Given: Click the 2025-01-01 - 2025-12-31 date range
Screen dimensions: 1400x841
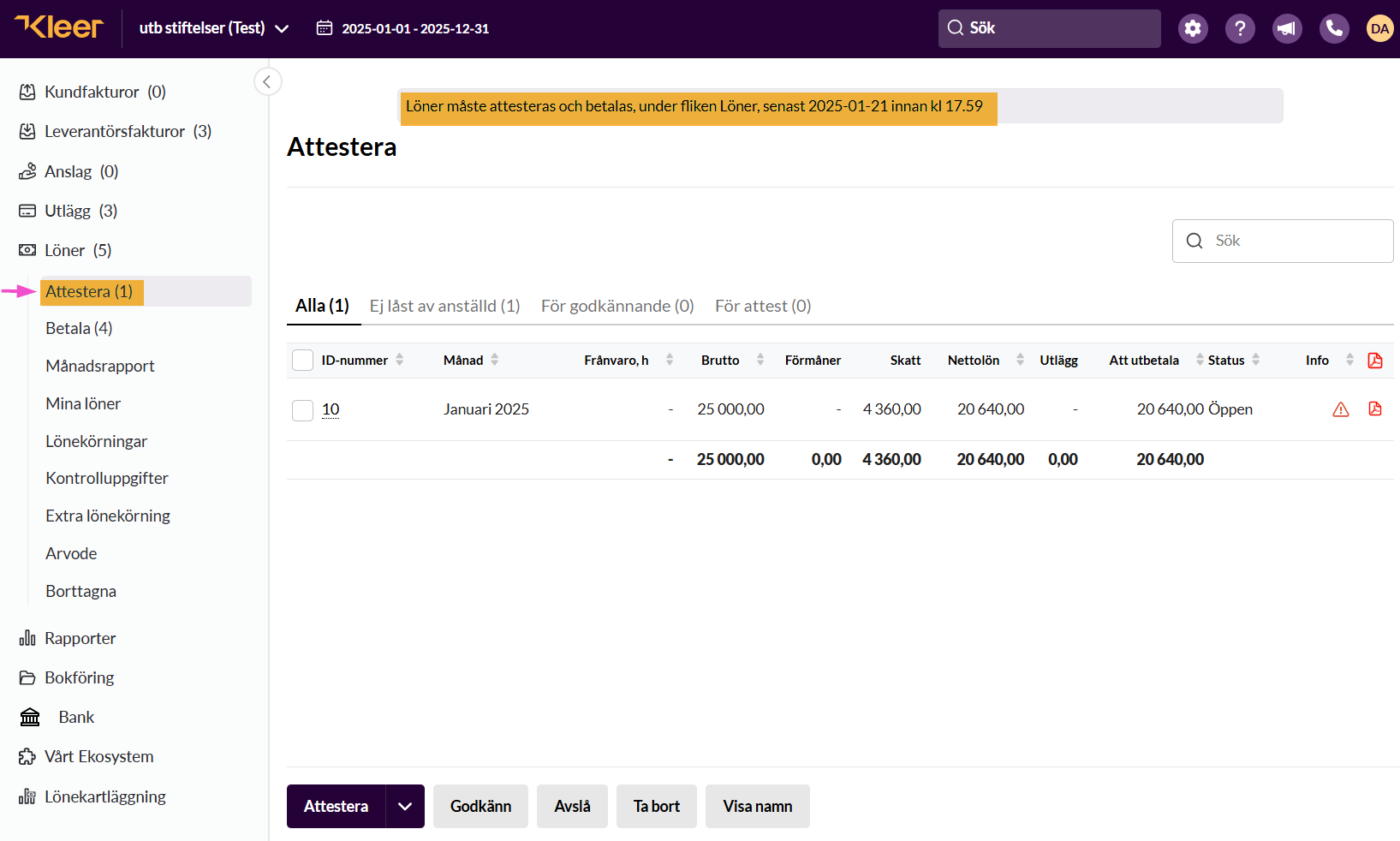Looking at the screenshot, I should click(415, 28).
